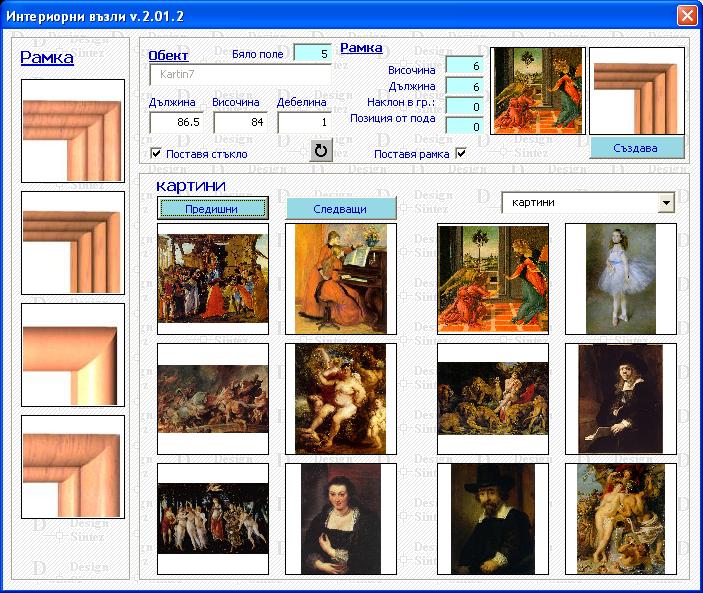Select the ballerina painting thumbnail
The width and height of the screenshot is (703, 593).
(x=621, y=279)
